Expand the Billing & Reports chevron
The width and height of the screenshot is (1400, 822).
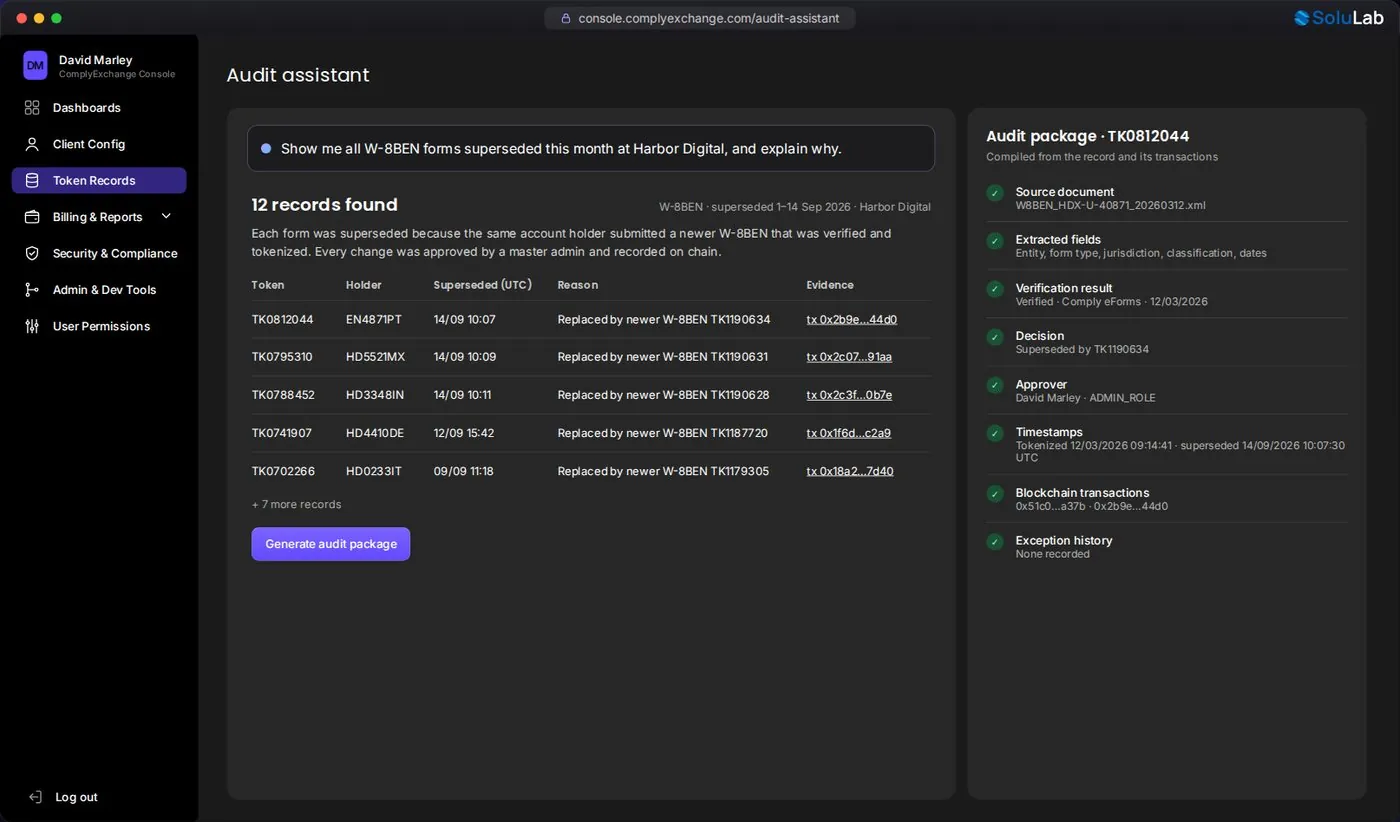coord(166,216)
